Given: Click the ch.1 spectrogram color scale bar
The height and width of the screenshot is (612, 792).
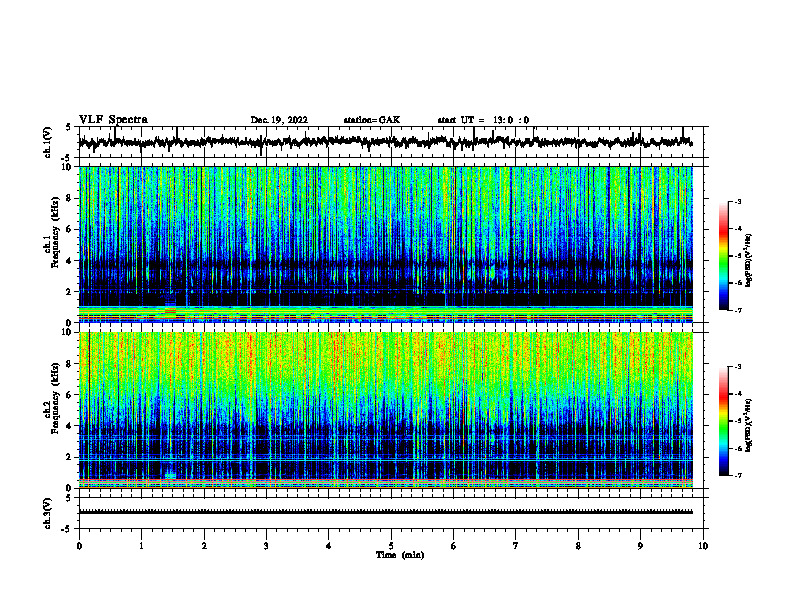Looking at the screenshot, I should pos(723,256).
